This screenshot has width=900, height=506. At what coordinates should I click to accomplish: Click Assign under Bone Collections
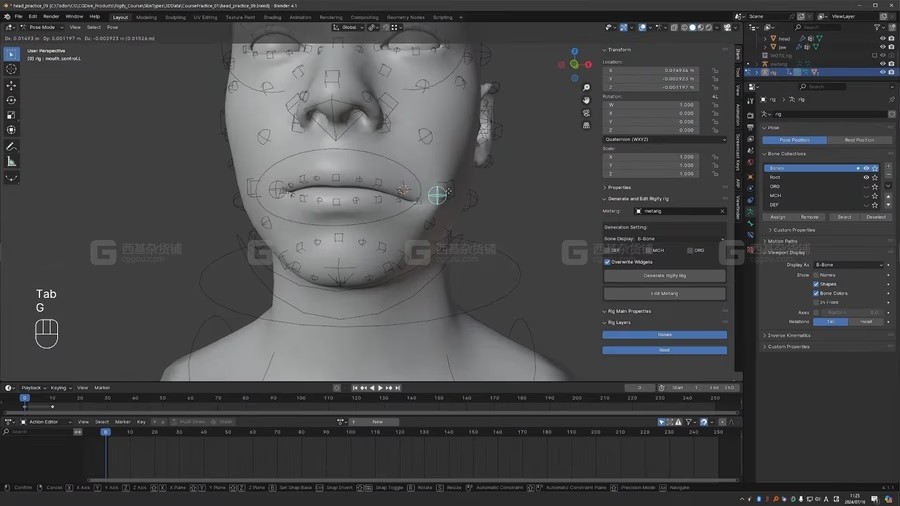click(778, 217)
